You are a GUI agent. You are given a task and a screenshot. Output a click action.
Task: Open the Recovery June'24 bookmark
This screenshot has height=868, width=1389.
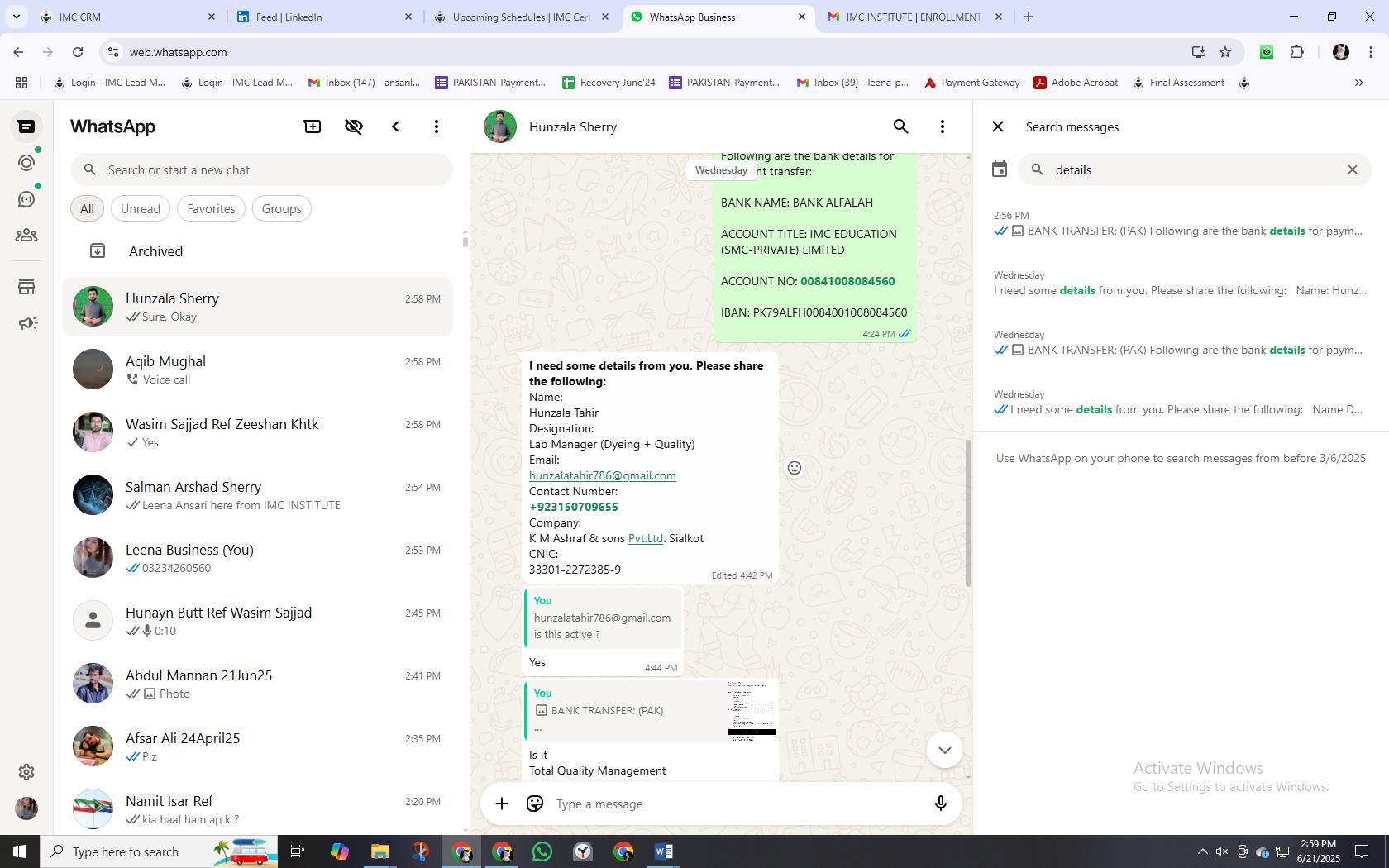click(x=609, y=83)
